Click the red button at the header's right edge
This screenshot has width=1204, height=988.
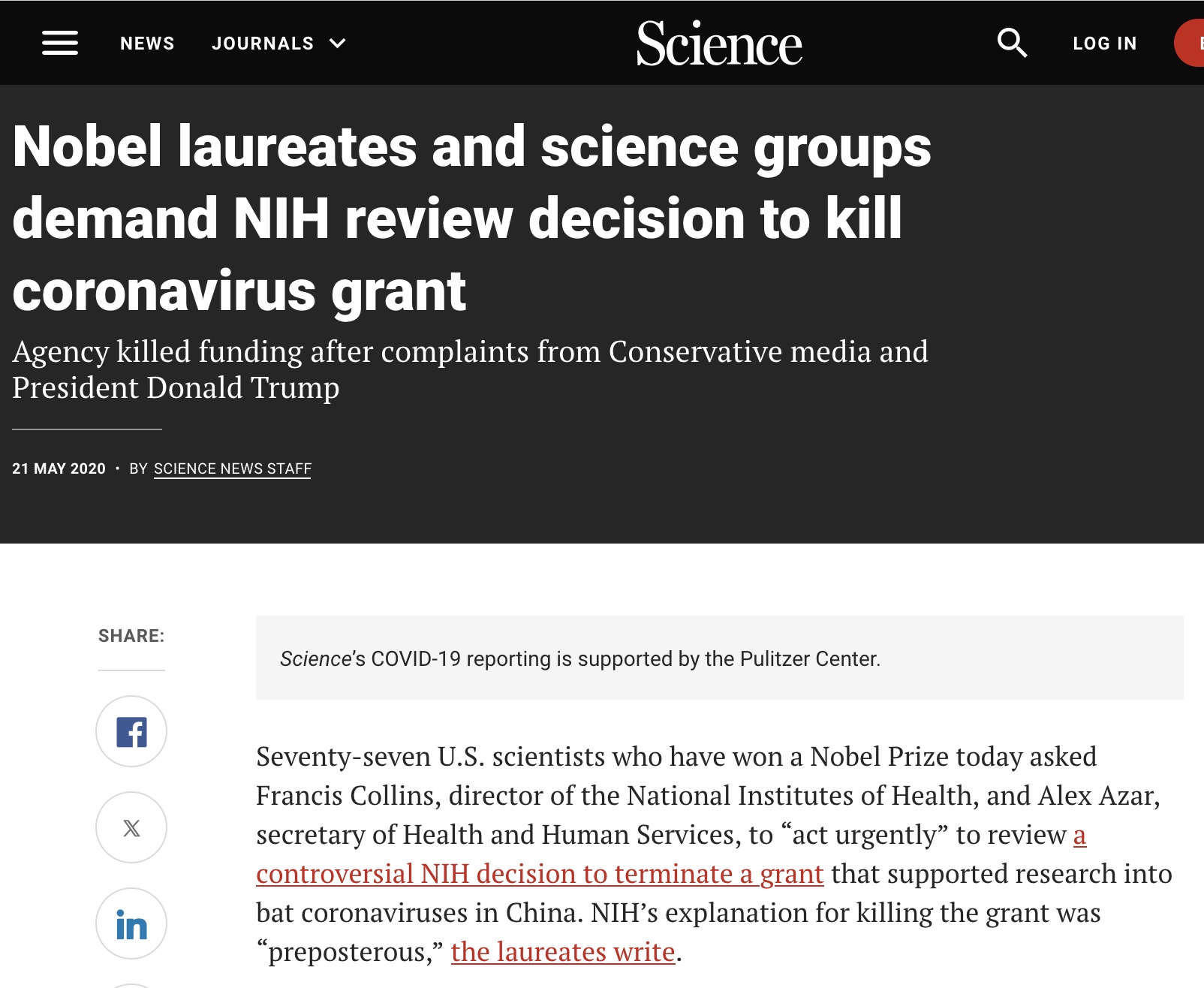pos(1191,43)
